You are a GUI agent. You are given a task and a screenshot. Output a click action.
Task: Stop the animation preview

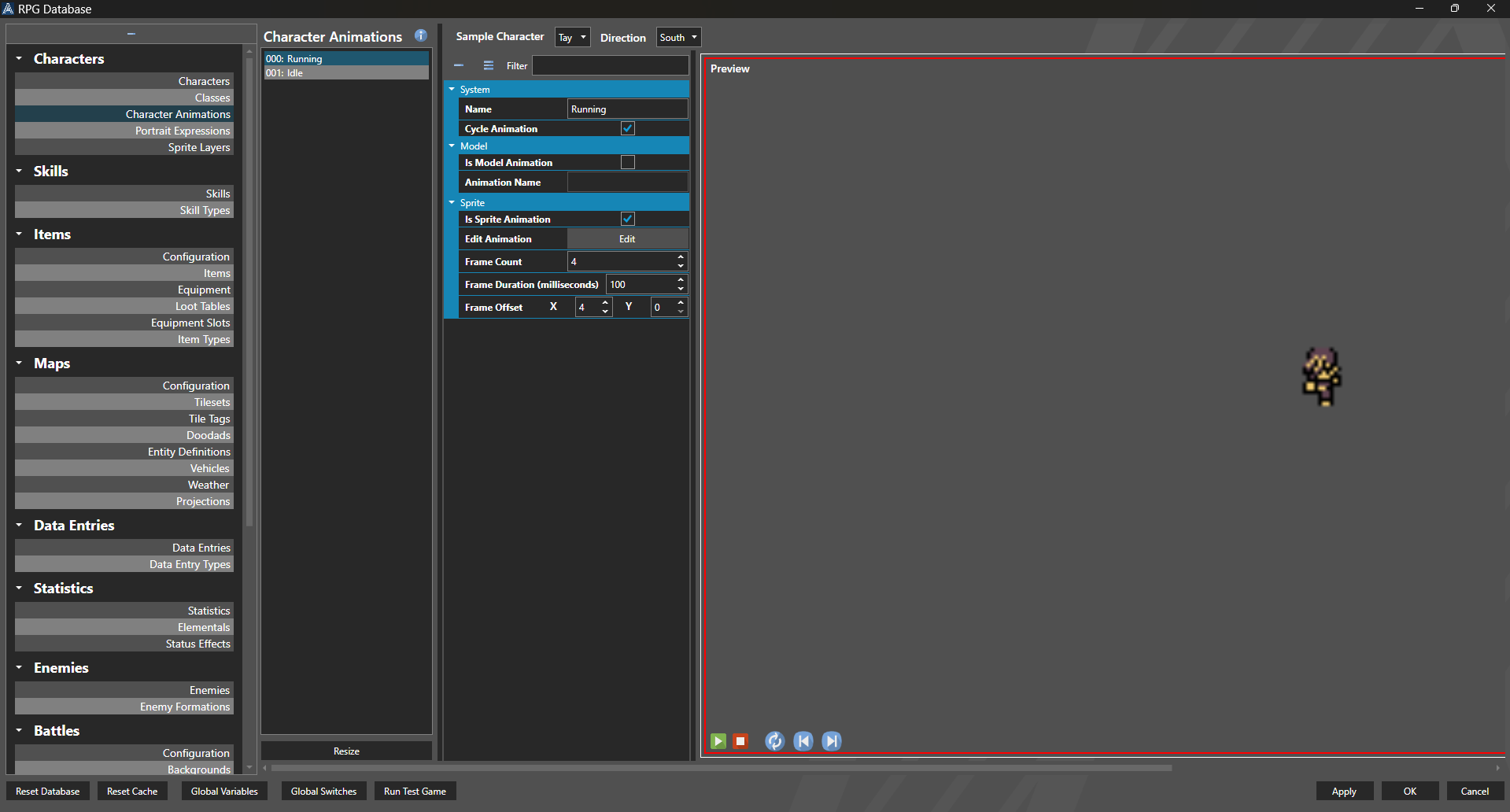740,740
